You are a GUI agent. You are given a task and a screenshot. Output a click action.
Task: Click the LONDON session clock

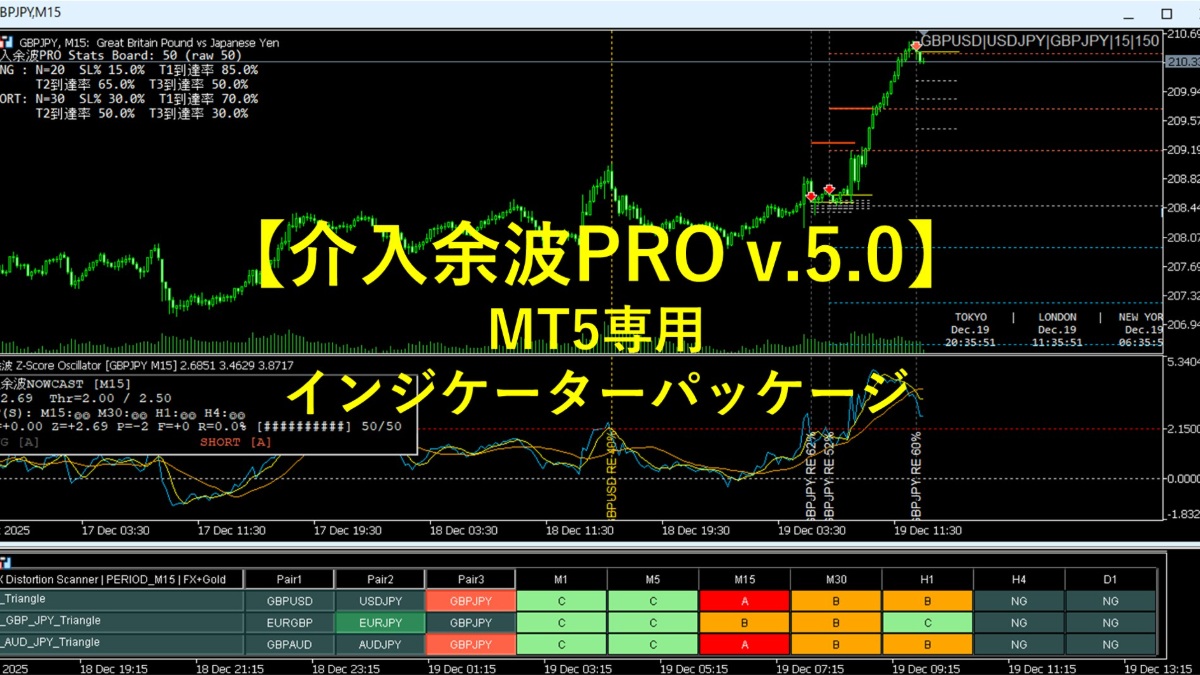[x=1057, y=329]
